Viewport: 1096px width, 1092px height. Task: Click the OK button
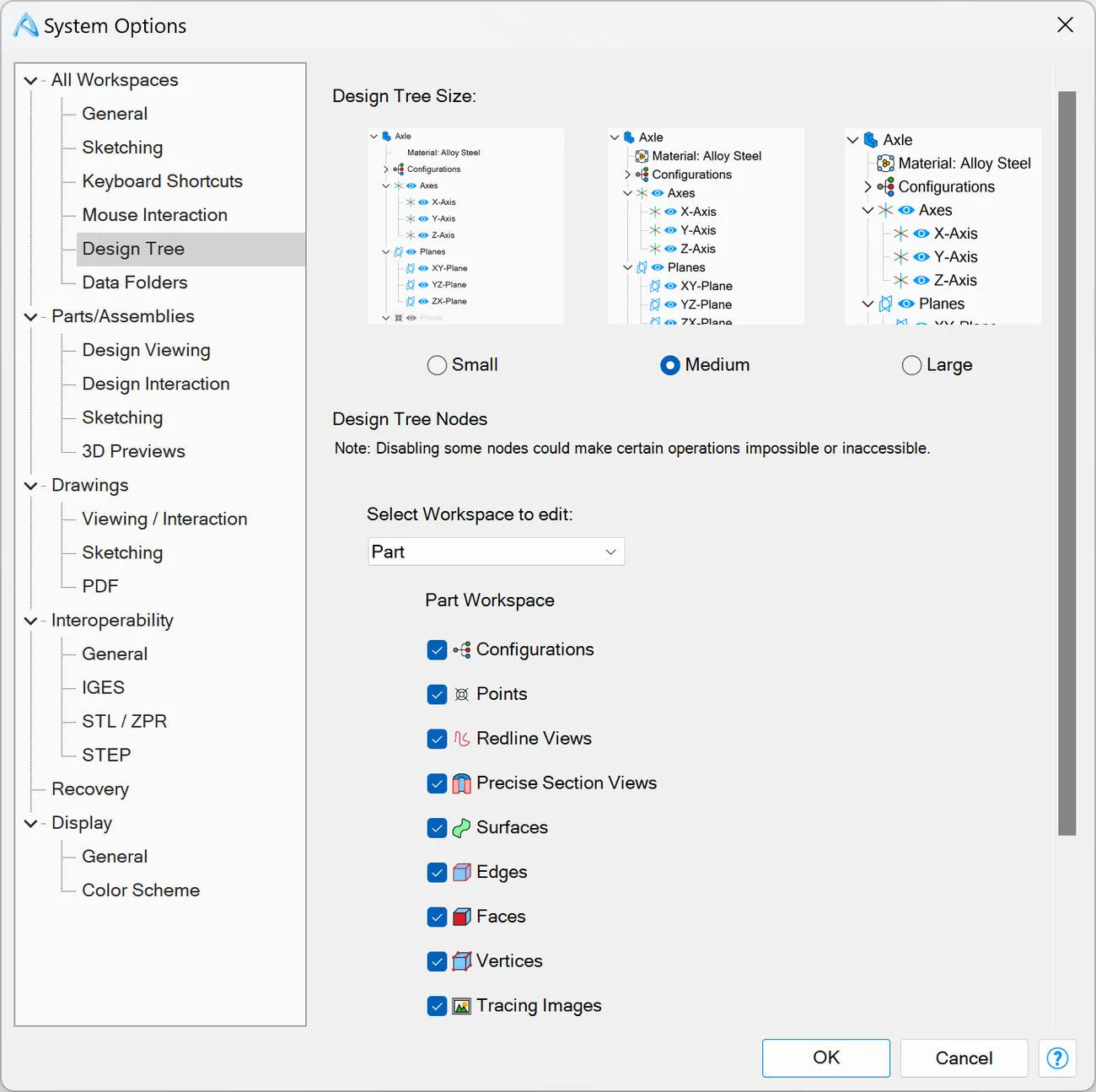(826, 1058)
